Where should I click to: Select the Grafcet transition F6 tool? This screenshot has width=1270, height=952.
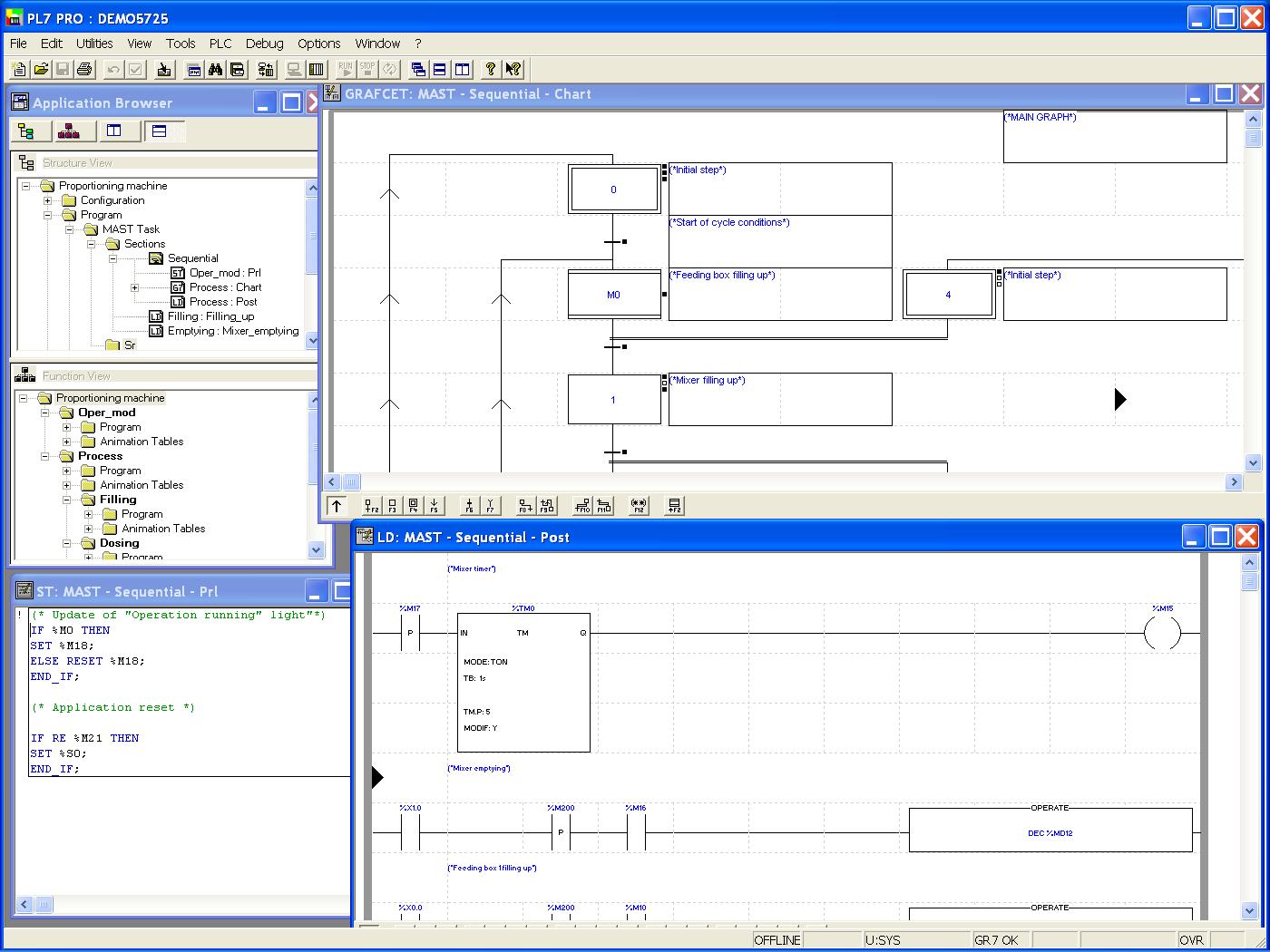tap(468, 506)
